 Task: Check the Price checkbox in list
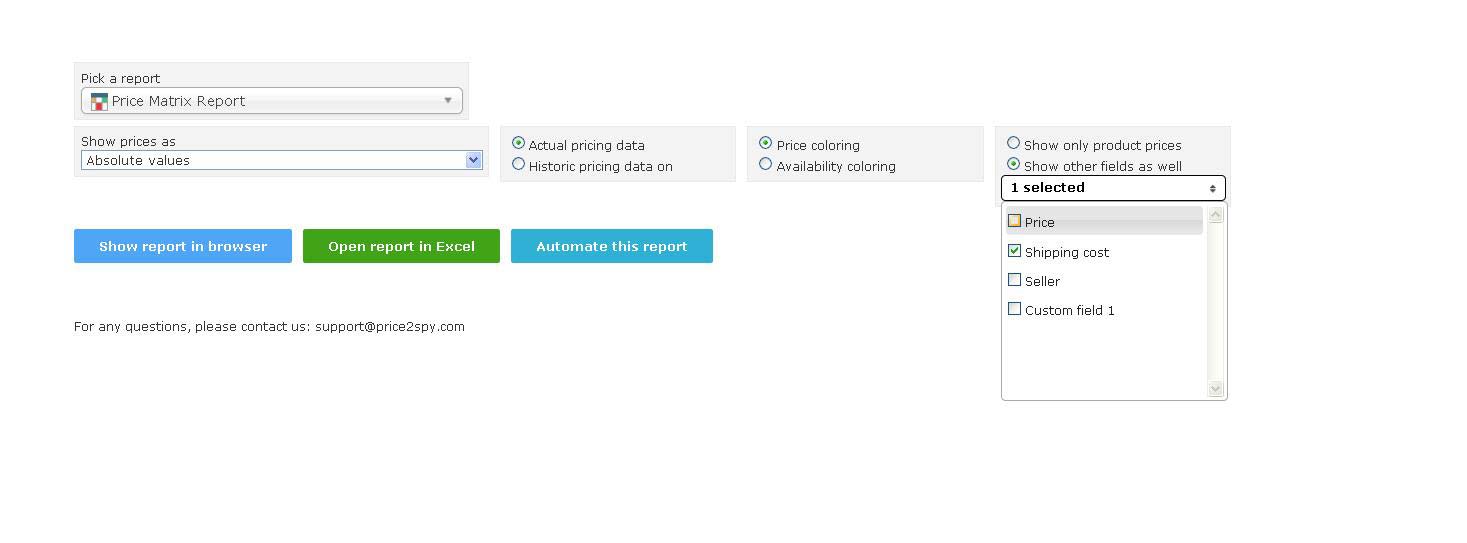click(x=1014, y=221)
